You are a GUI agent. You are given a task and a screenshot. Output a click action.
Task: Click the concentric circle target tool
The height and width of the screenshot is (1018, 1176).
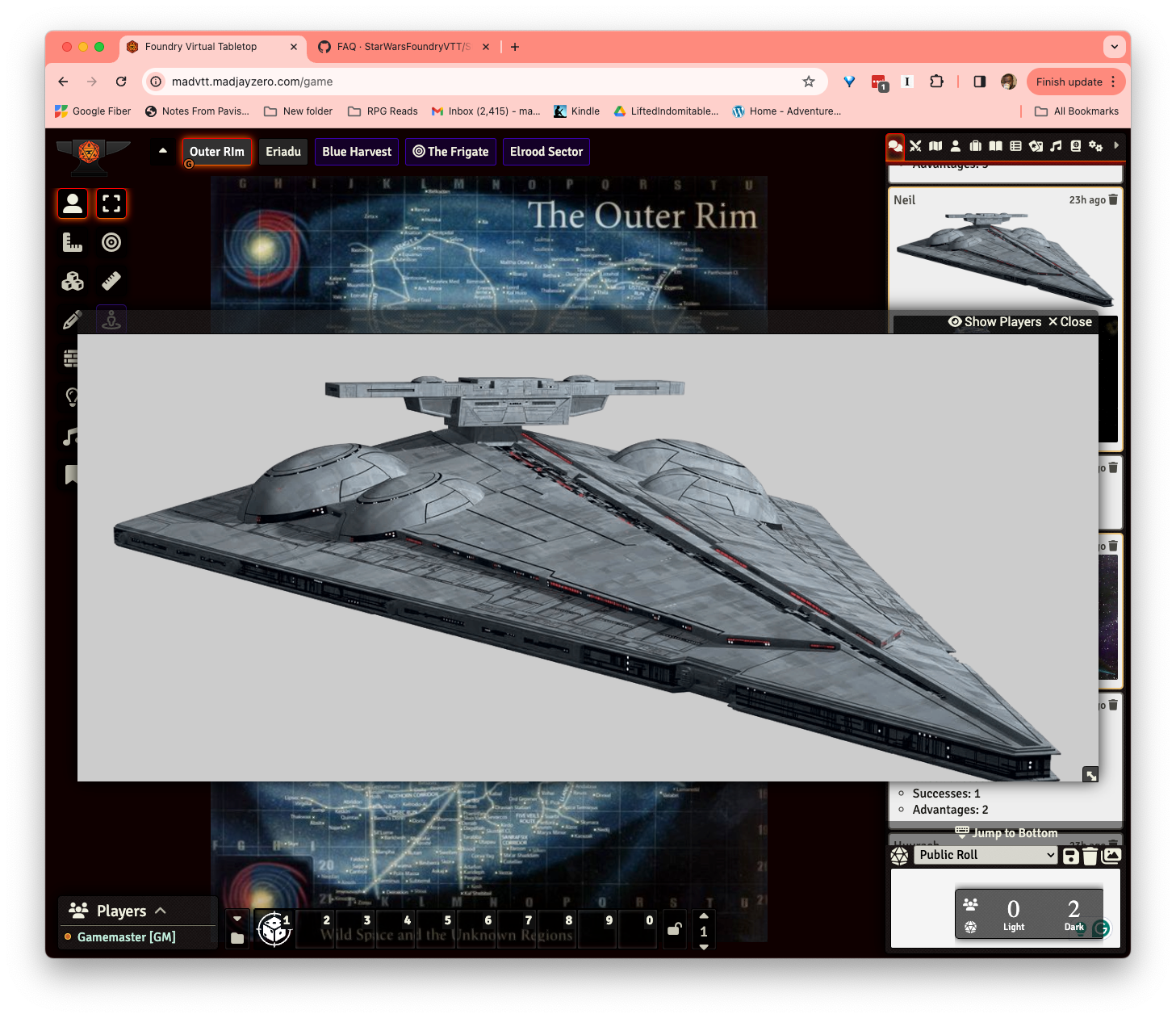111,242
